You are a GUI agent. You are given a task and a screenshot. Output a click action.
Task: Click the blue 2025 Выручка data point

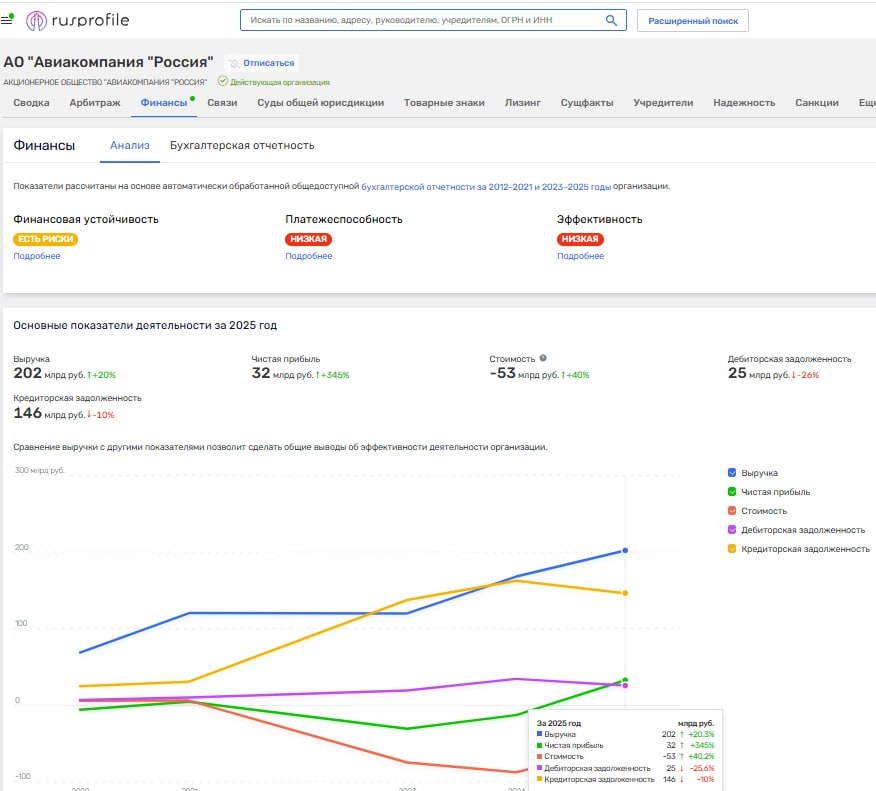625,550
